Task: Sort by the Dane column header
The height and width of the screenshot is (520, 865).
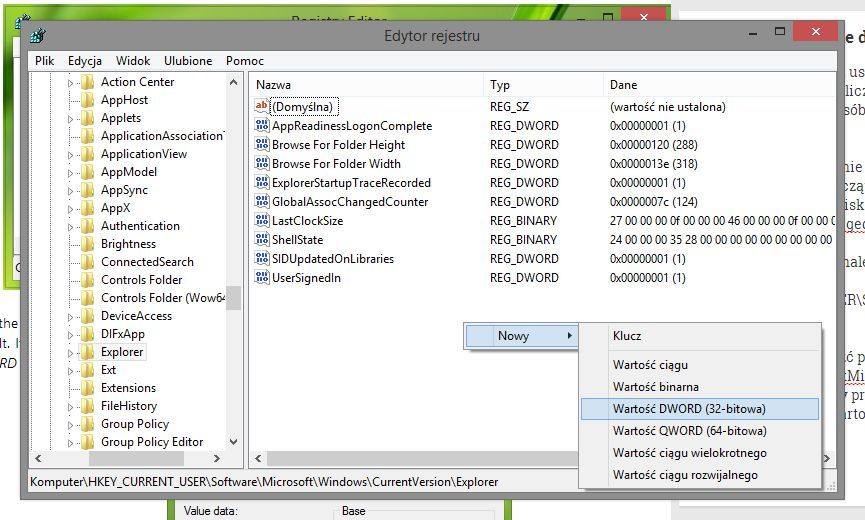Action: 719,85
